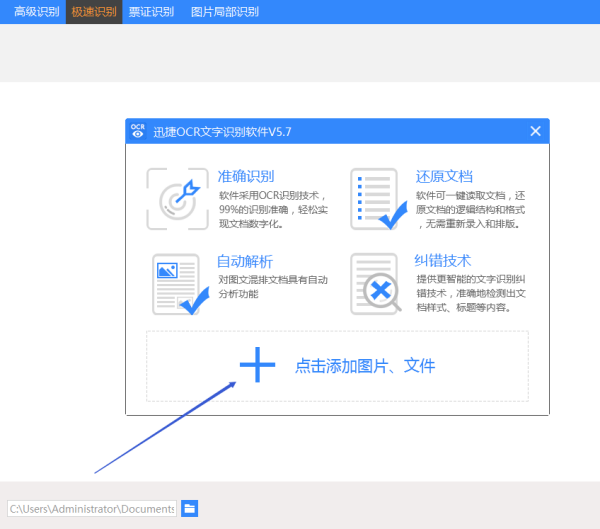Click the 还原文档 heading
The height and width of the screenshot is (529, 600).
point(444,176)
